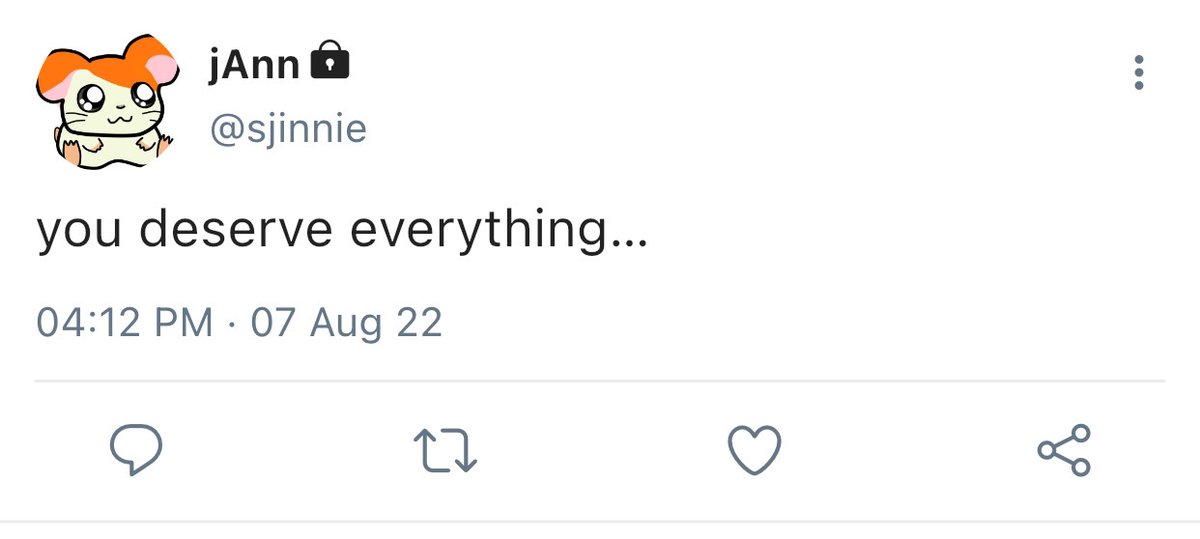Open the three-dot more options menu
Viewport: 1200px width, 539px height.
tap(1138, 73)
